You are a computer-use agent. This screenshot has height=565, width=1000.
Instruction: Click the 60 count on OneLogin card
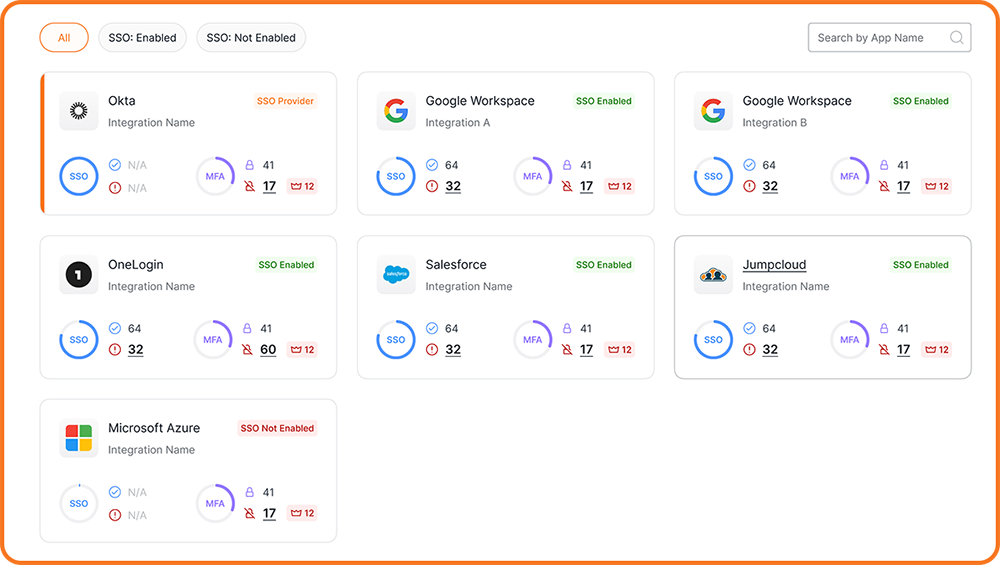268,350
